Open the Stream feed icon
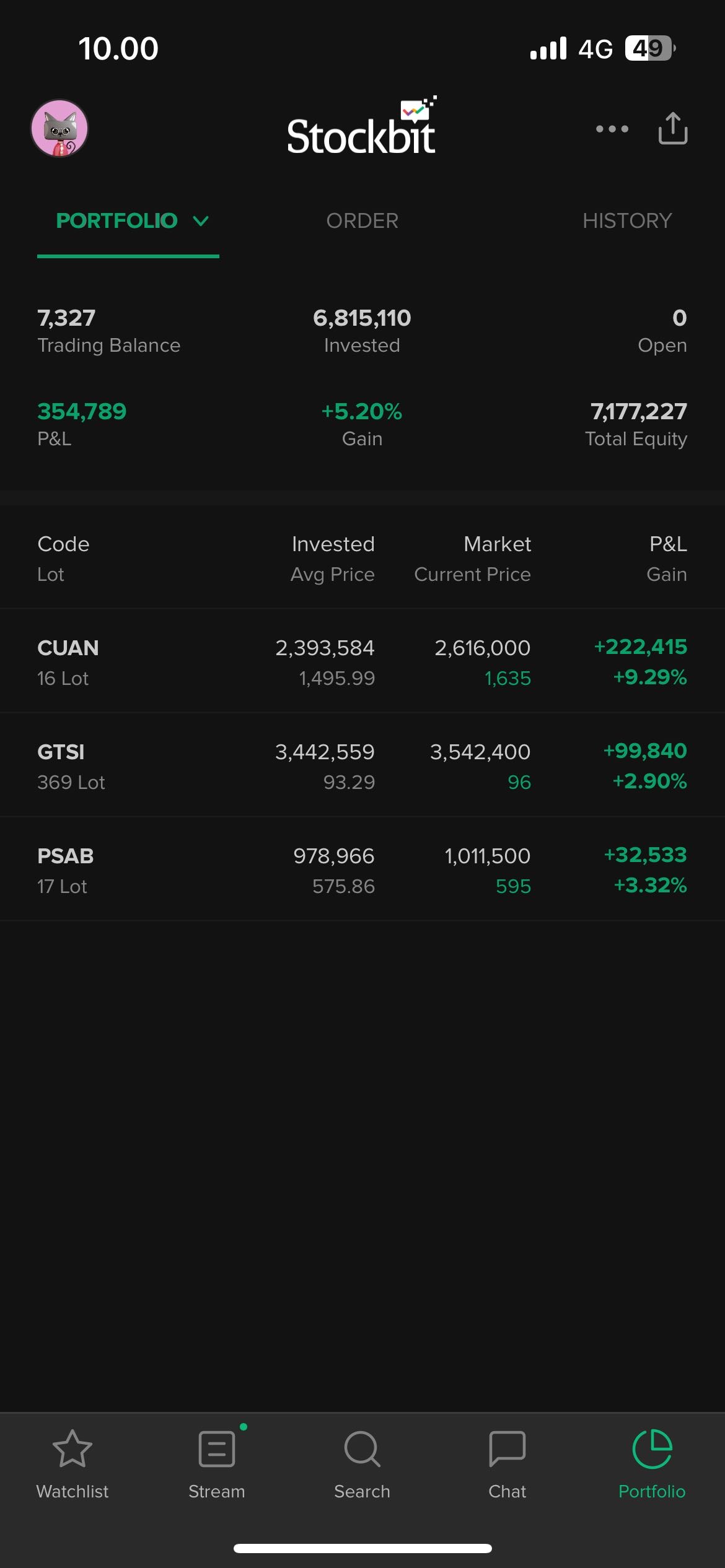 tap(217, 1449)
